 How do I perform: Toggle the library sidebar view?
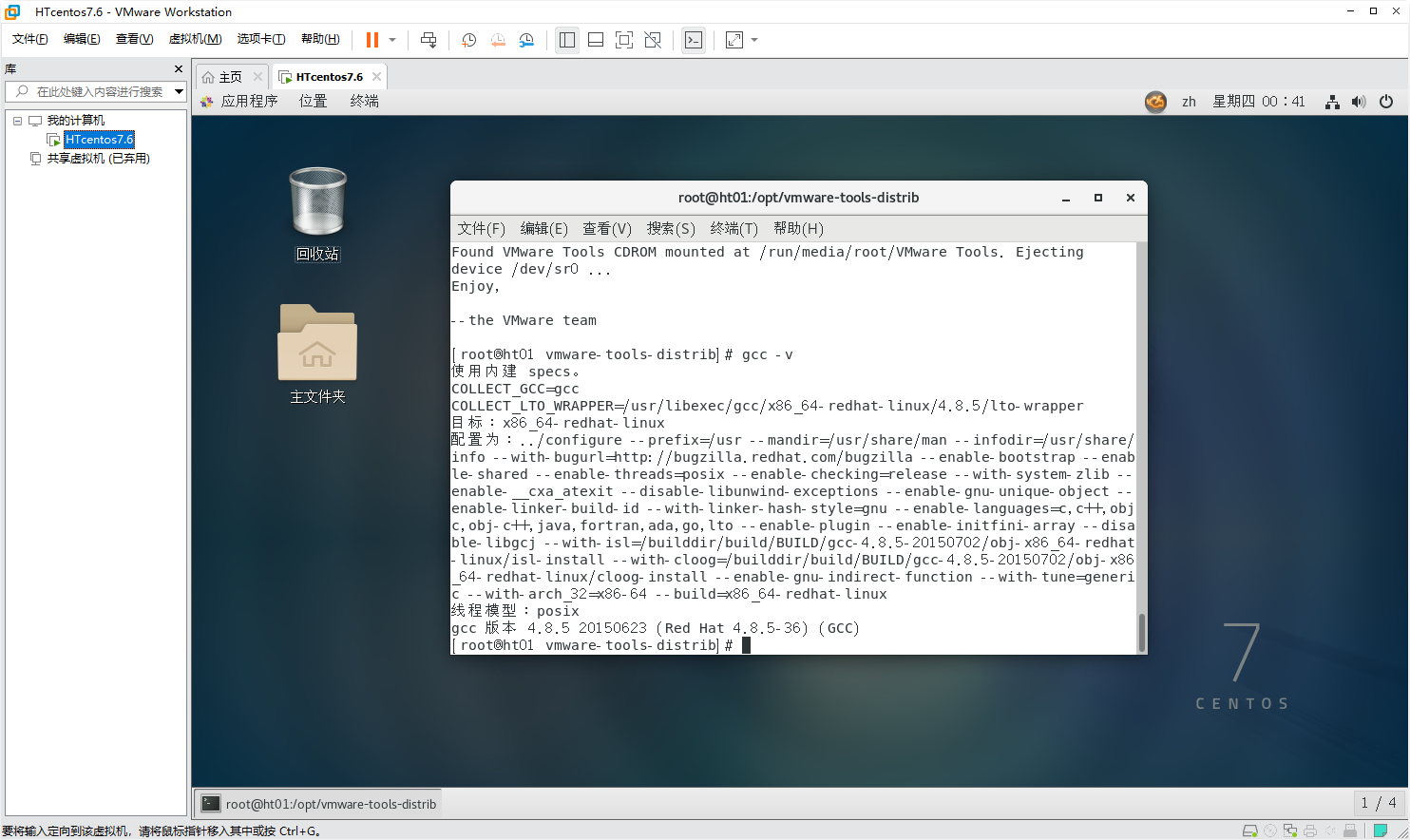[x=567, y=40]
